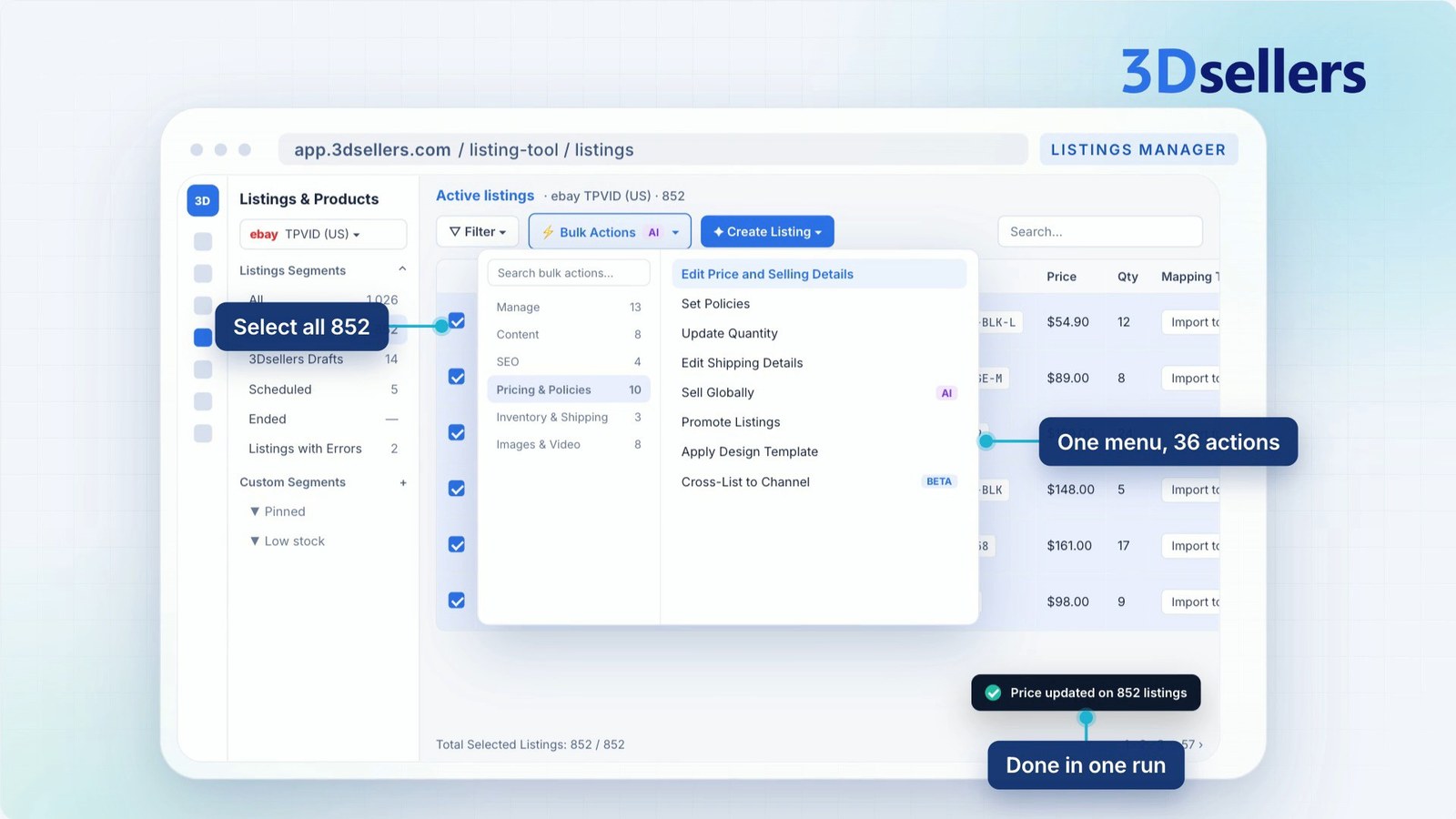1456x819 pixels.
Task: Uncheck the $89.00 listing checkbox
Action: coord(457,377)
